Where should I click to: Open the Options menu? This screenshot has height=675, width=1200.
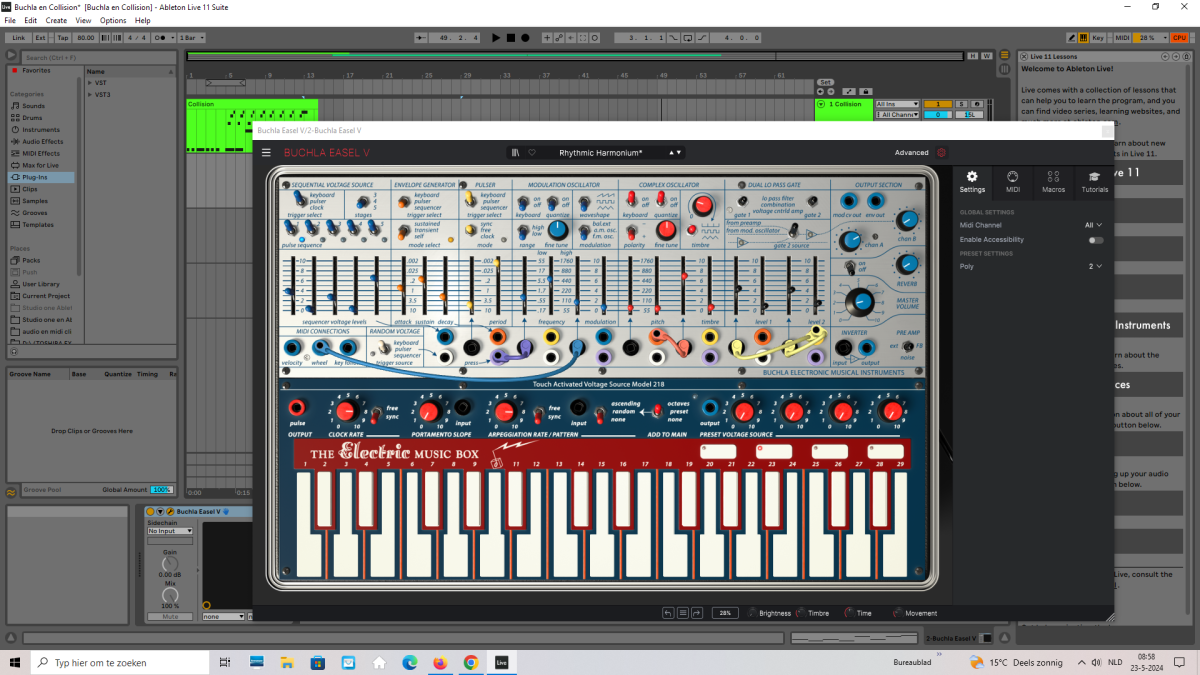pos(113,20)
